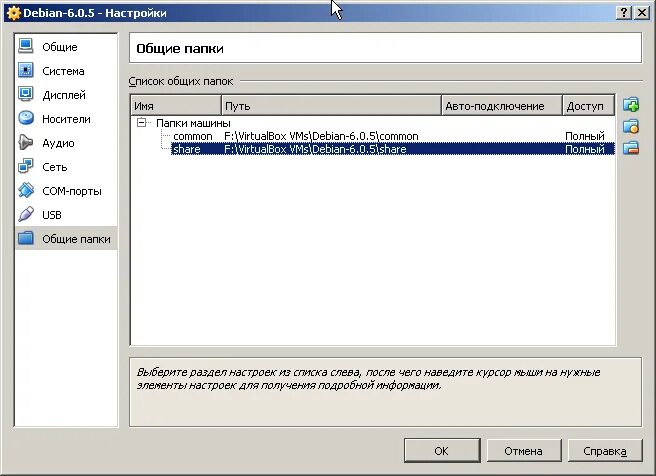Image resolution: width=656 pixels, height=476 pixels.
Task: Click the path F:\VirtualBox VMs\Debian-6.0.5\share
Action: click(315, 149)
